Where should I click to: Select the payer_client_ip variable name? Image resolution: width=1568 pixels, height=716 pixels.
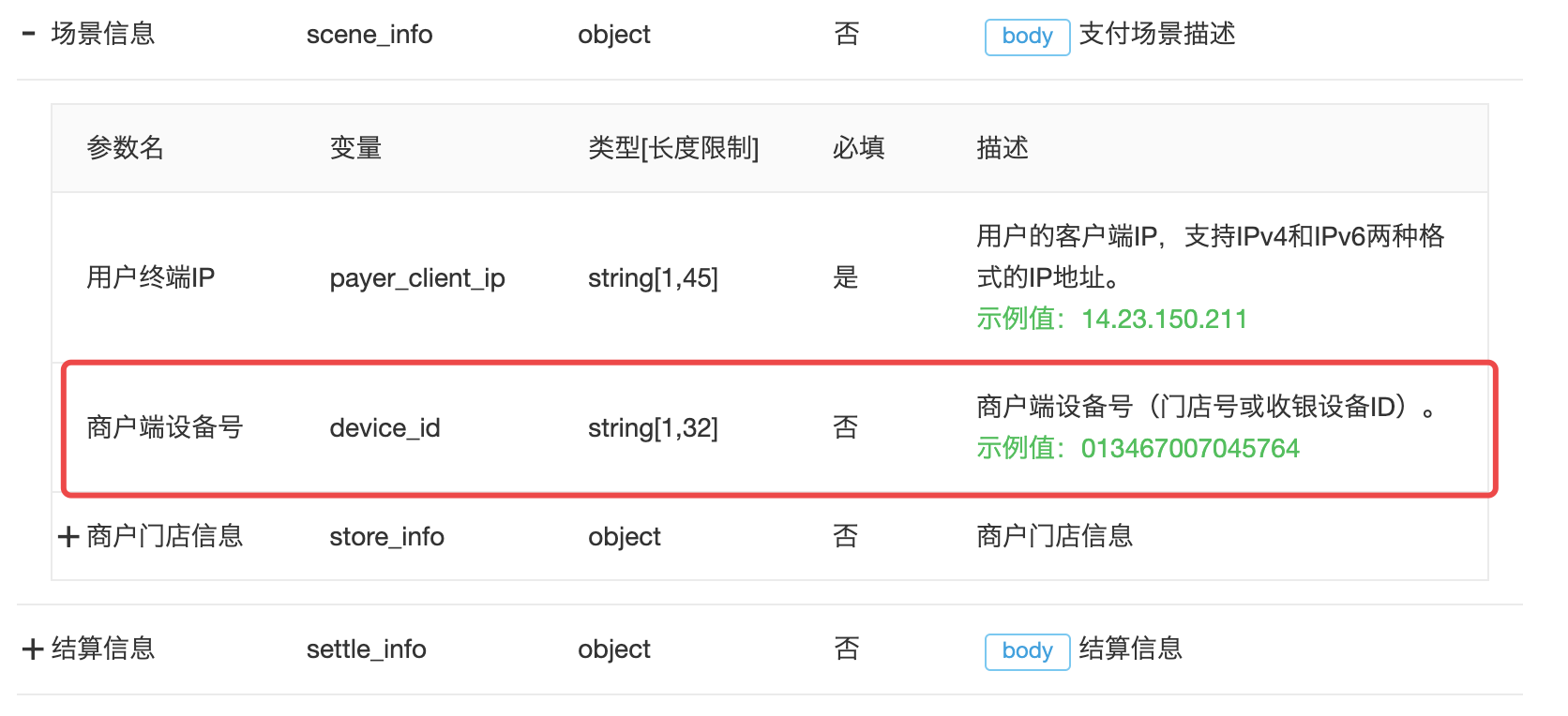coord(417,278)
